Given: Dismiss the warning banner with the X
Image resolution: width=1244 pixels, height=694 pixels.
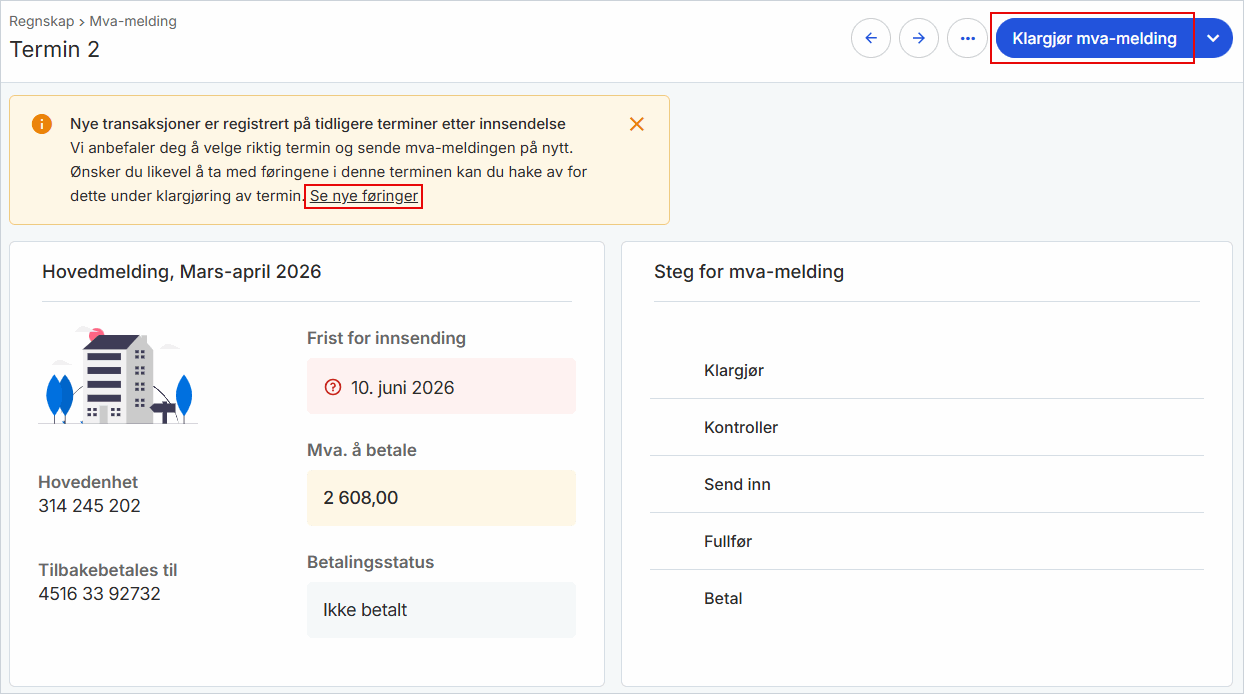Looking at the screenshot, I should pos(637,124).
